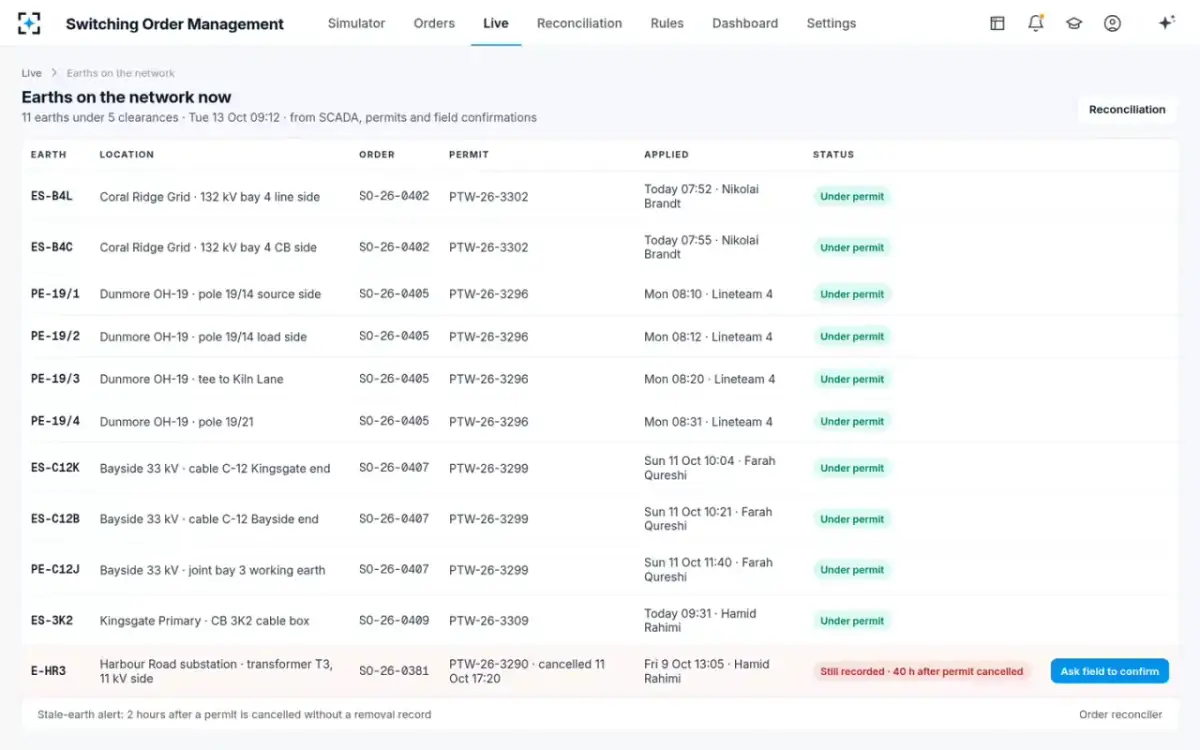Click order SO-26-0402 in ES-B4L row

394,196
